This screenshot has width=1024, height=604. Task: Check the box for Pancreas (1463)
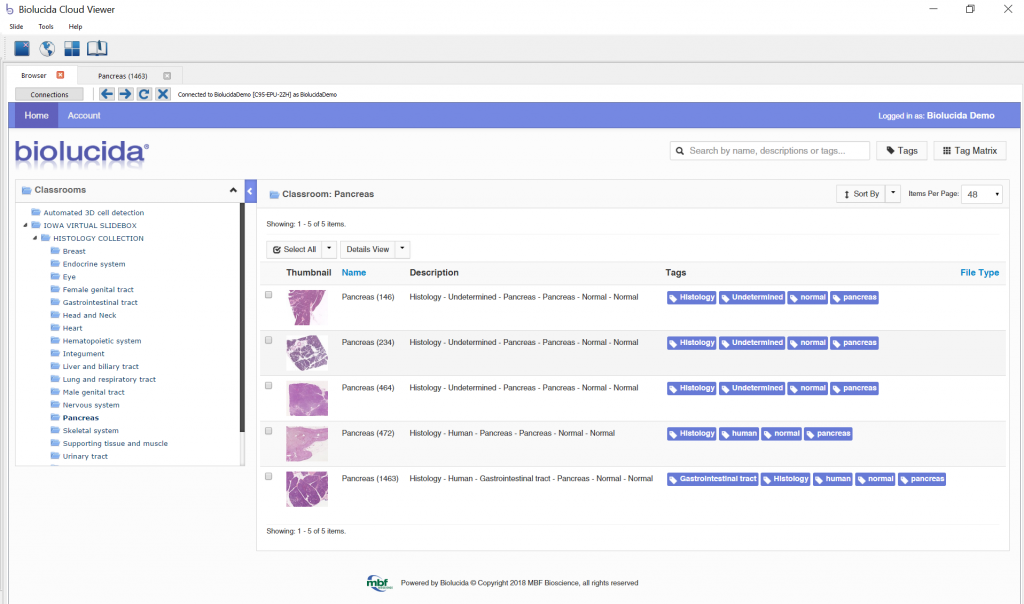268,477
